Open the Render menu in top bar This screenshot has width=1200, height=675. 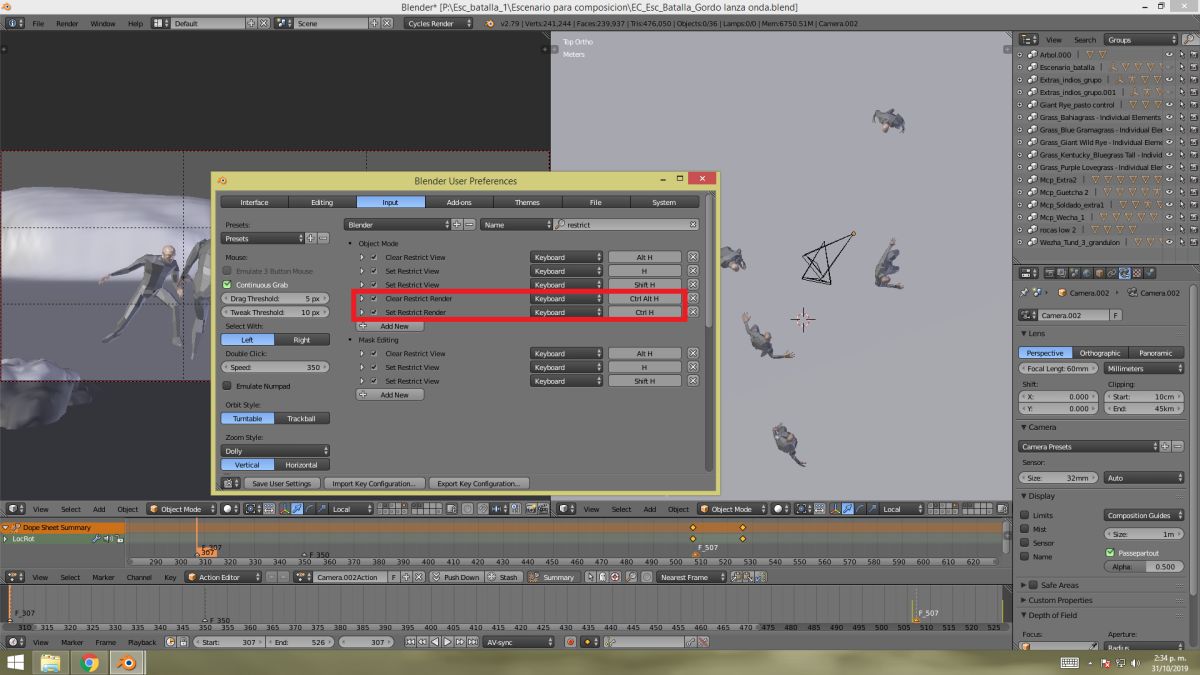67,23
